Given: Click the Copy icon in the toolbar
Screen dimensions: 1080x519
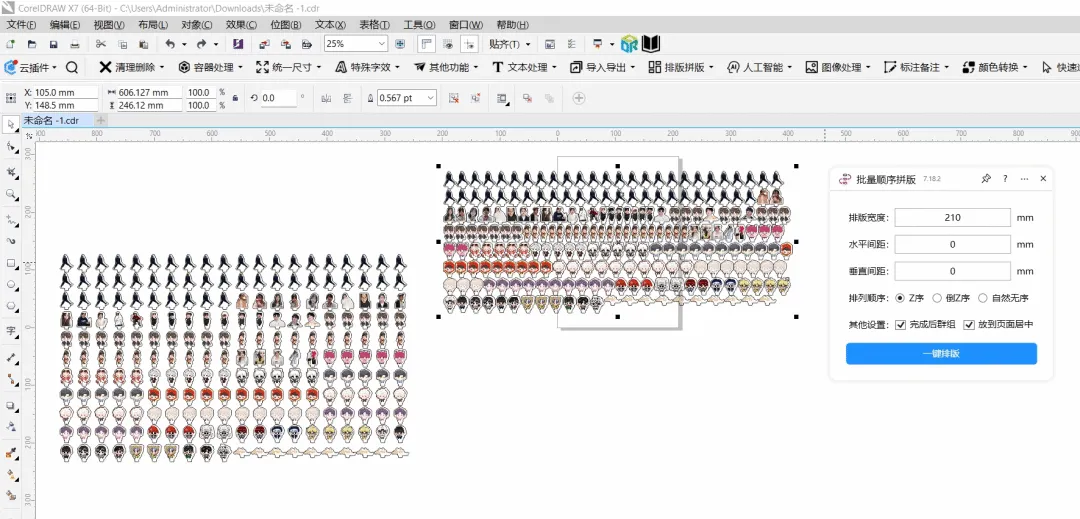Looking at the screenshot, I should click(x=122, y=44).
